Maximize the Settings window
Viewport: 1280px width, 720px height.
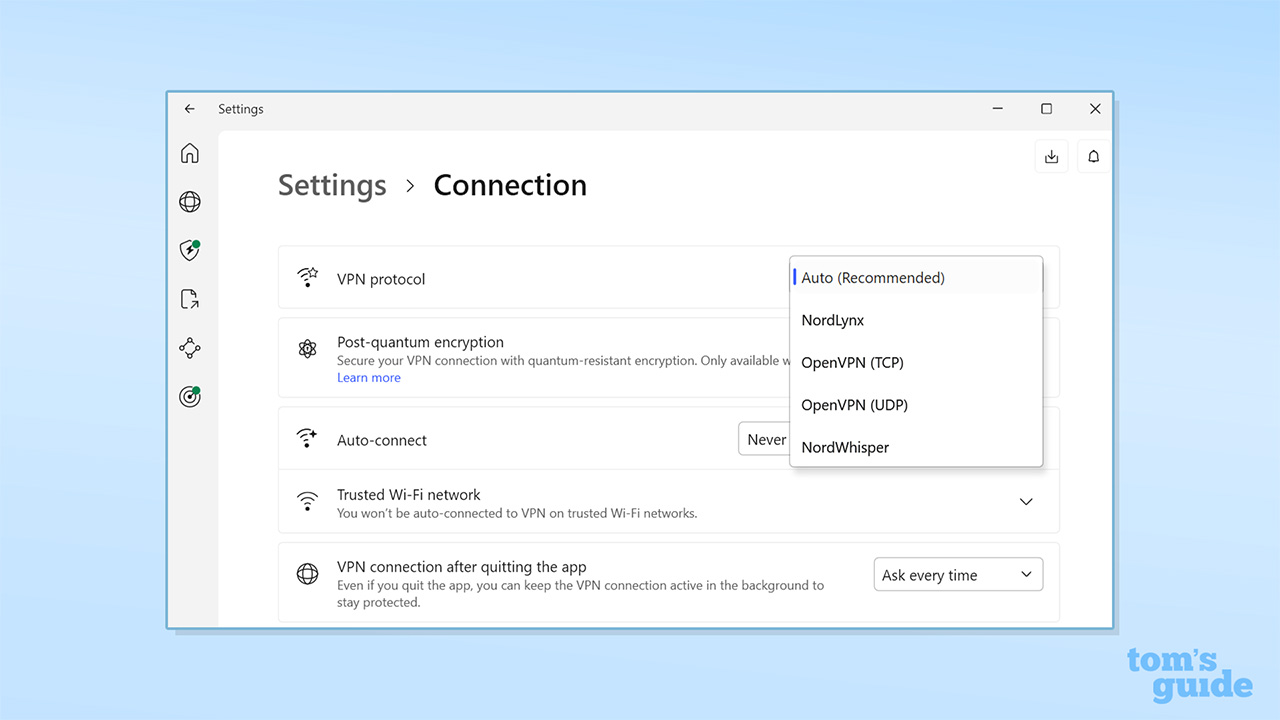click(1046, 109)
